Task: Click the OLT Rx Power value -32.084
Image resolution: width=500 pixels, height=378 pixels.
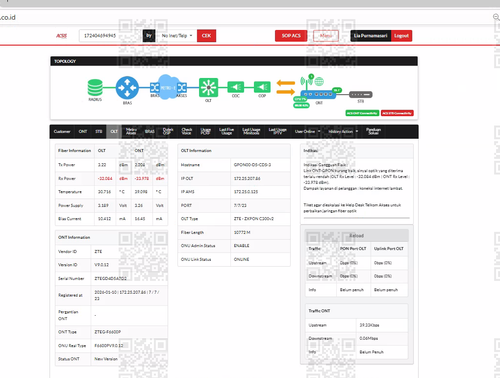Action: coord(105,179)
